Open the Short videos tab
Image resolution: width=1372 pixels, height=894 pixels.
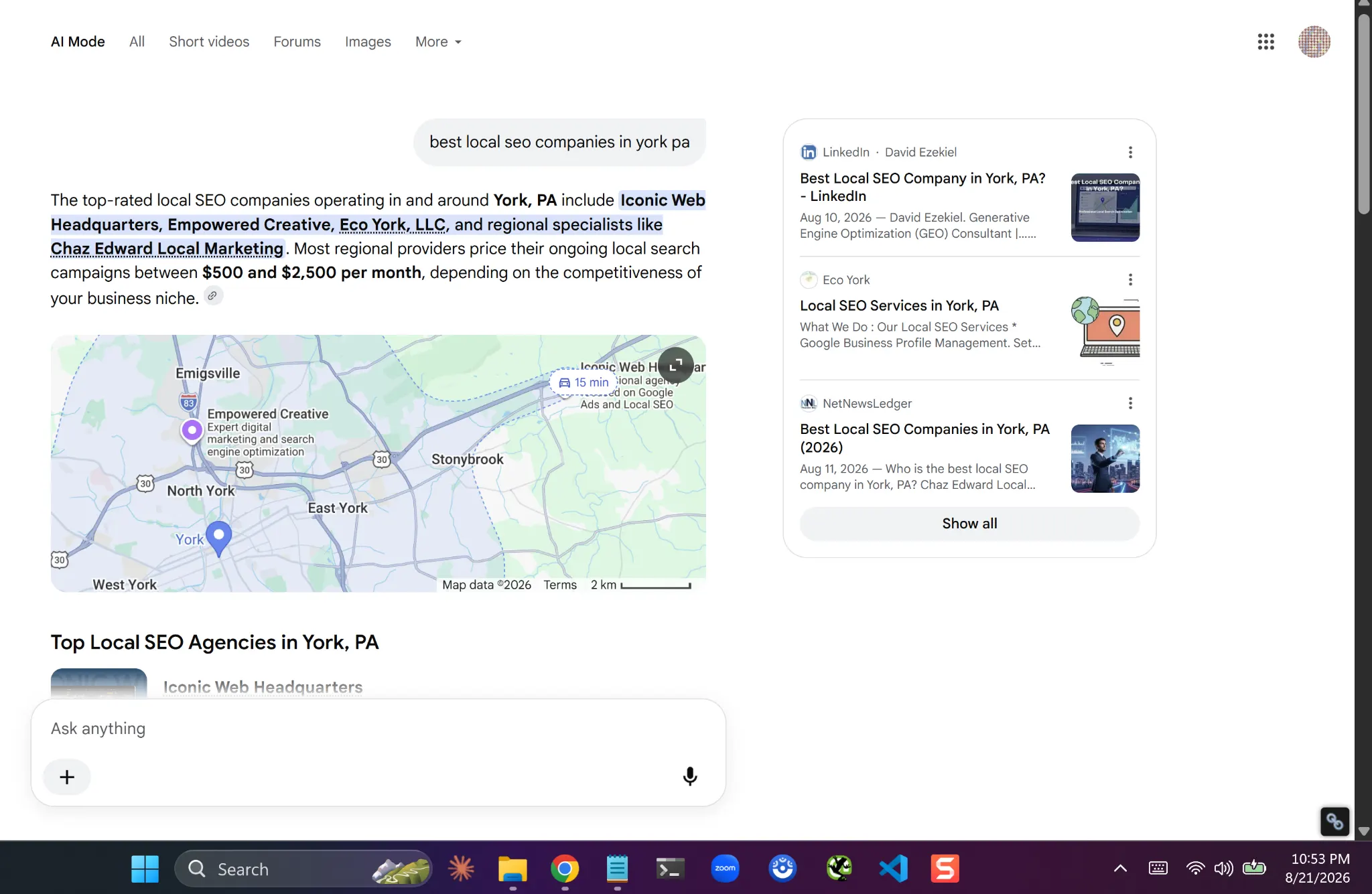coord(209,42)
